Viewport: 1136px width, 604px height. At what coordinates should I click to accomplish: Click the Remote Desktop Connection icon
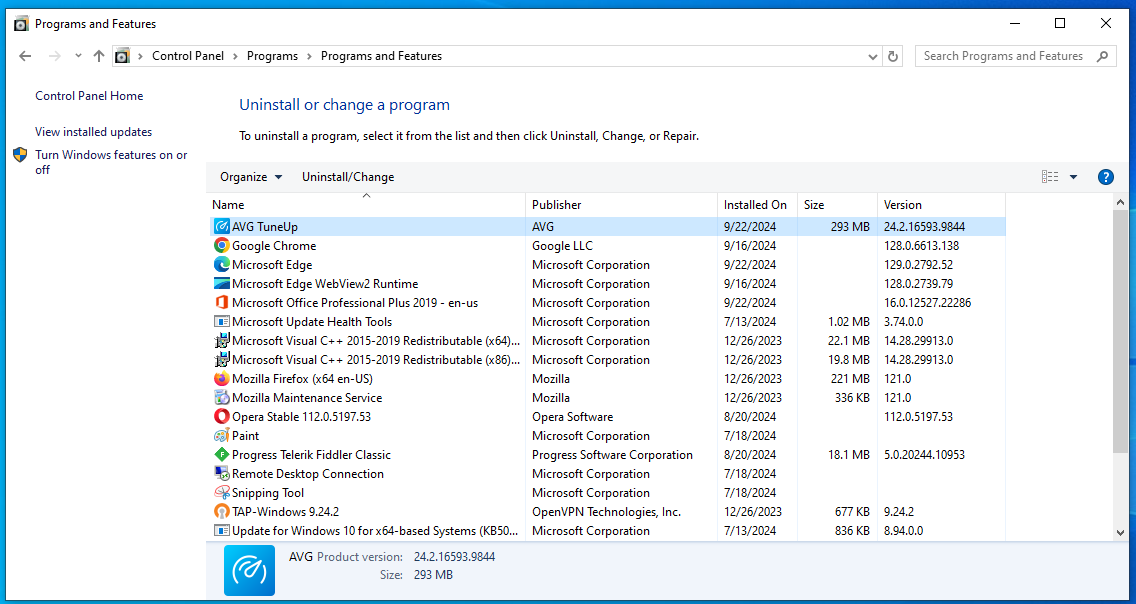point(222,474)
